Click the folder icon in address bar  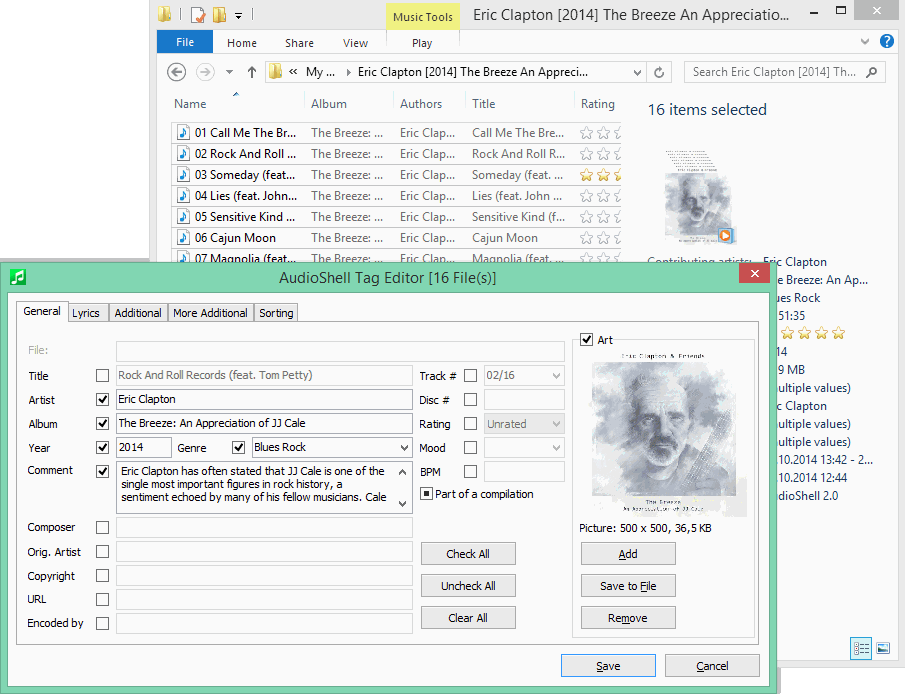[x=276, y=72]
